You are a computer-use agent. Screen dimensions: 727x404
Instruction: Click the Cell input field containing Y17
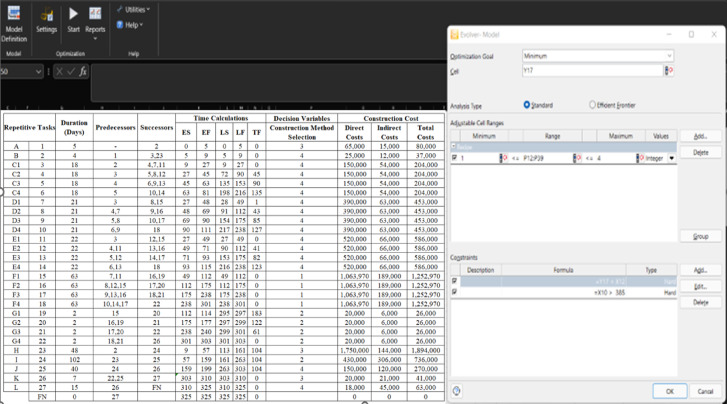593,71
